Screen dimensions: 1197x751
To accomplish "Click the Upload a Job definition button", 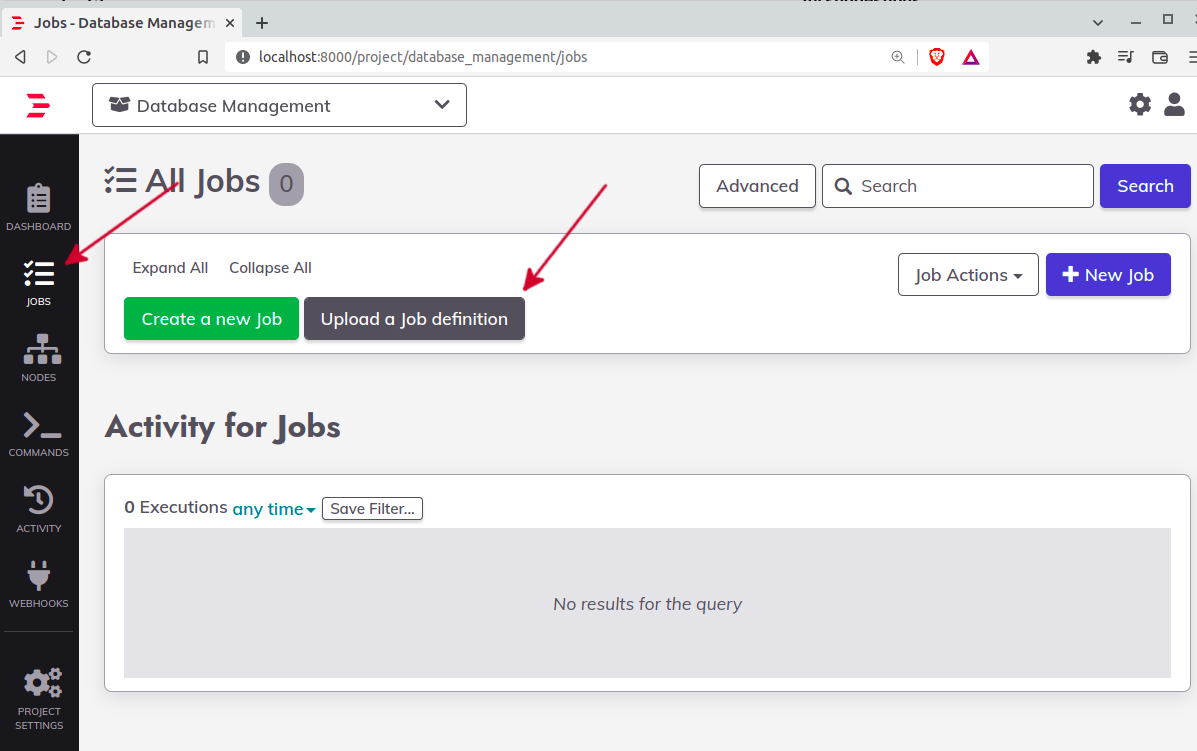I will point(414,319).
